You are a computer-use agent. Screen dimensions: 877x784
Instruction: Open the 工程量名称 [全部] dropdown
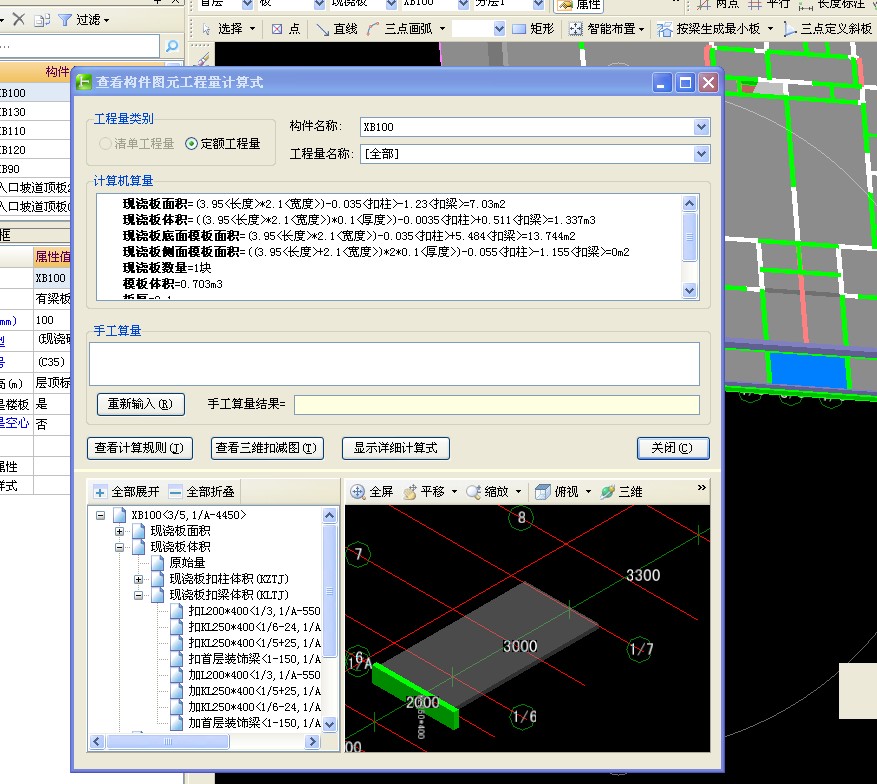click(701, 154)
